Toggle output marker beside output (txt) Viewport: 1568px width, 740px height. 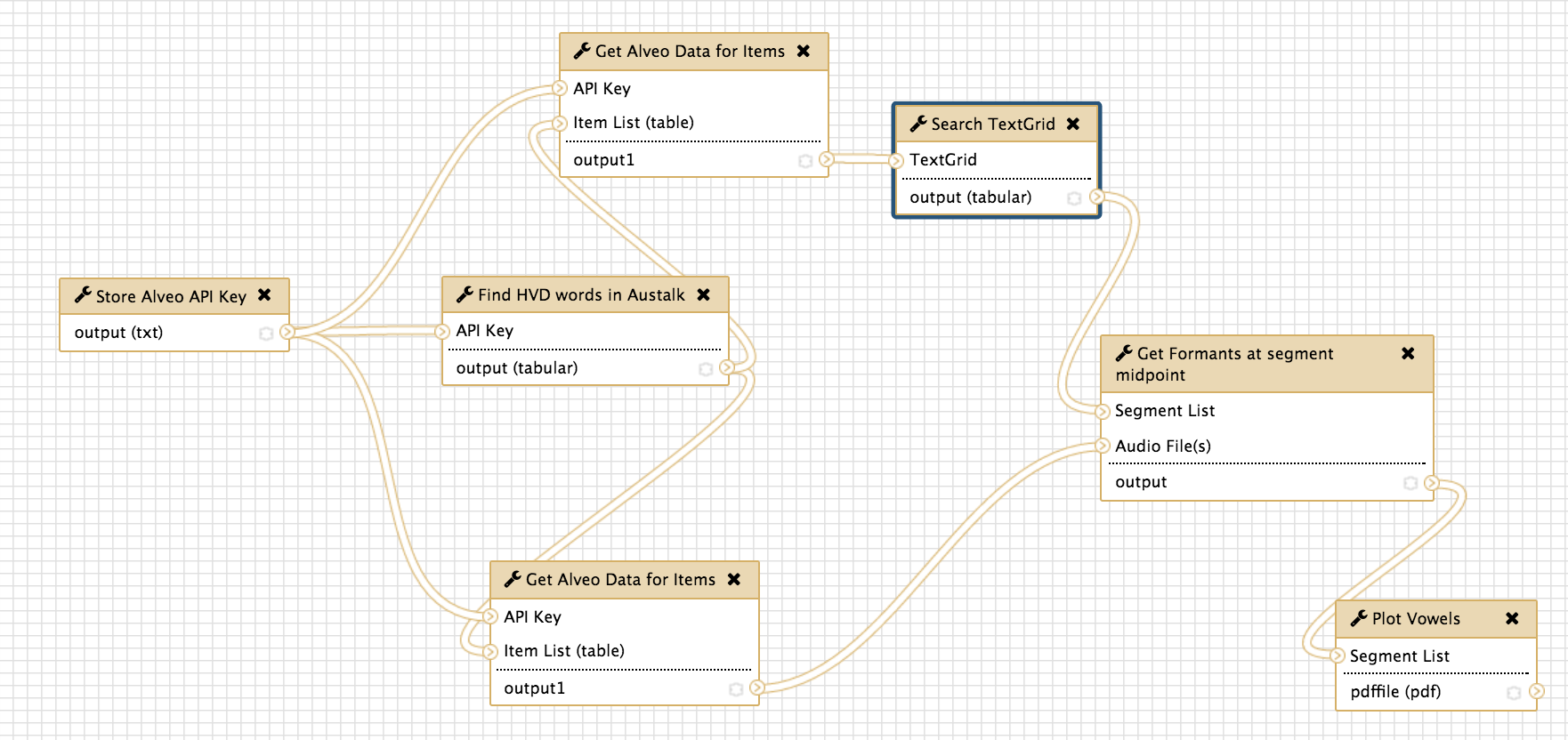pyautogui.click(x=265, y=333)
